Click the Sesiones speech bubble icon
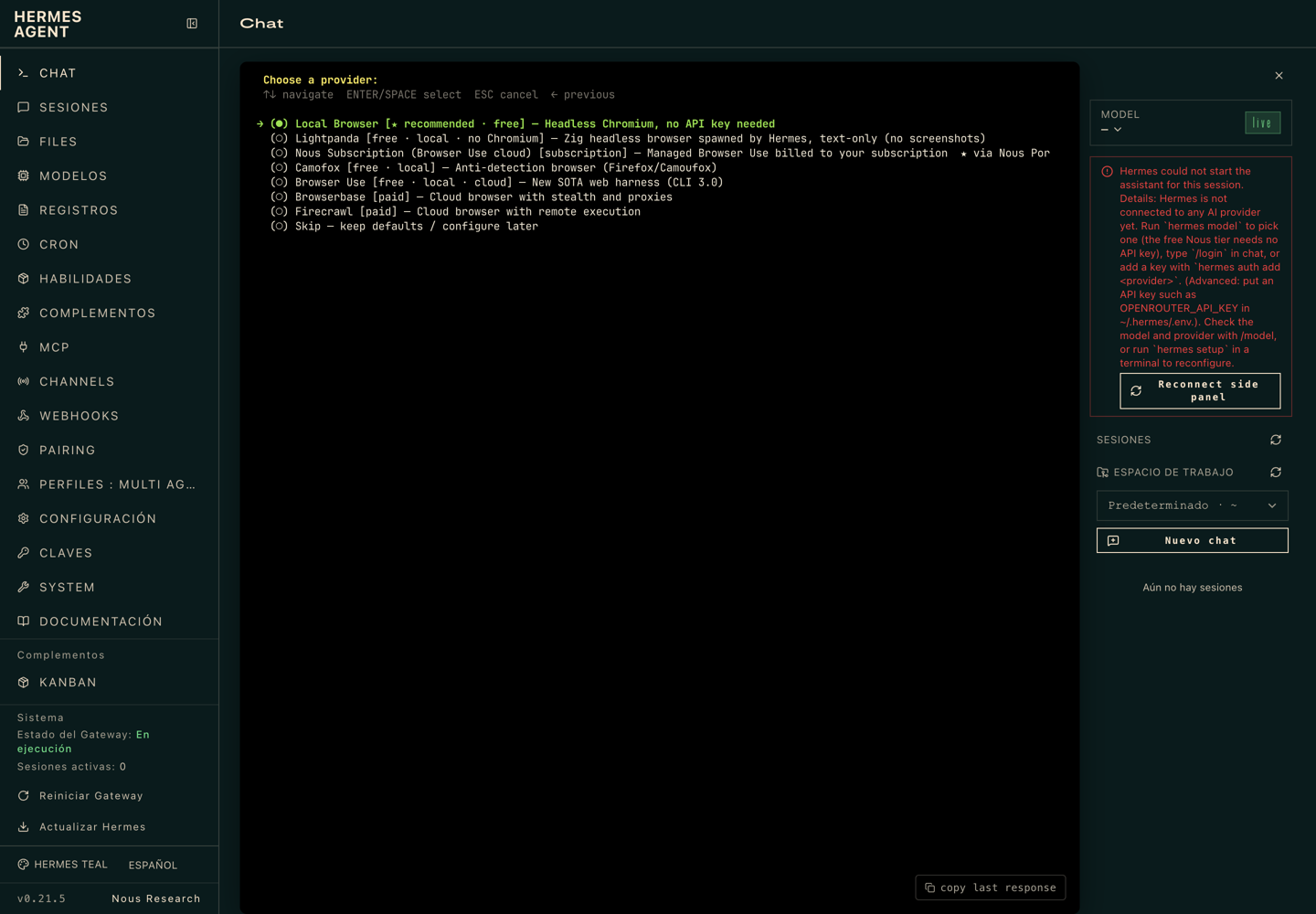This screenshot has height=914, width=1316. (24, 108)
